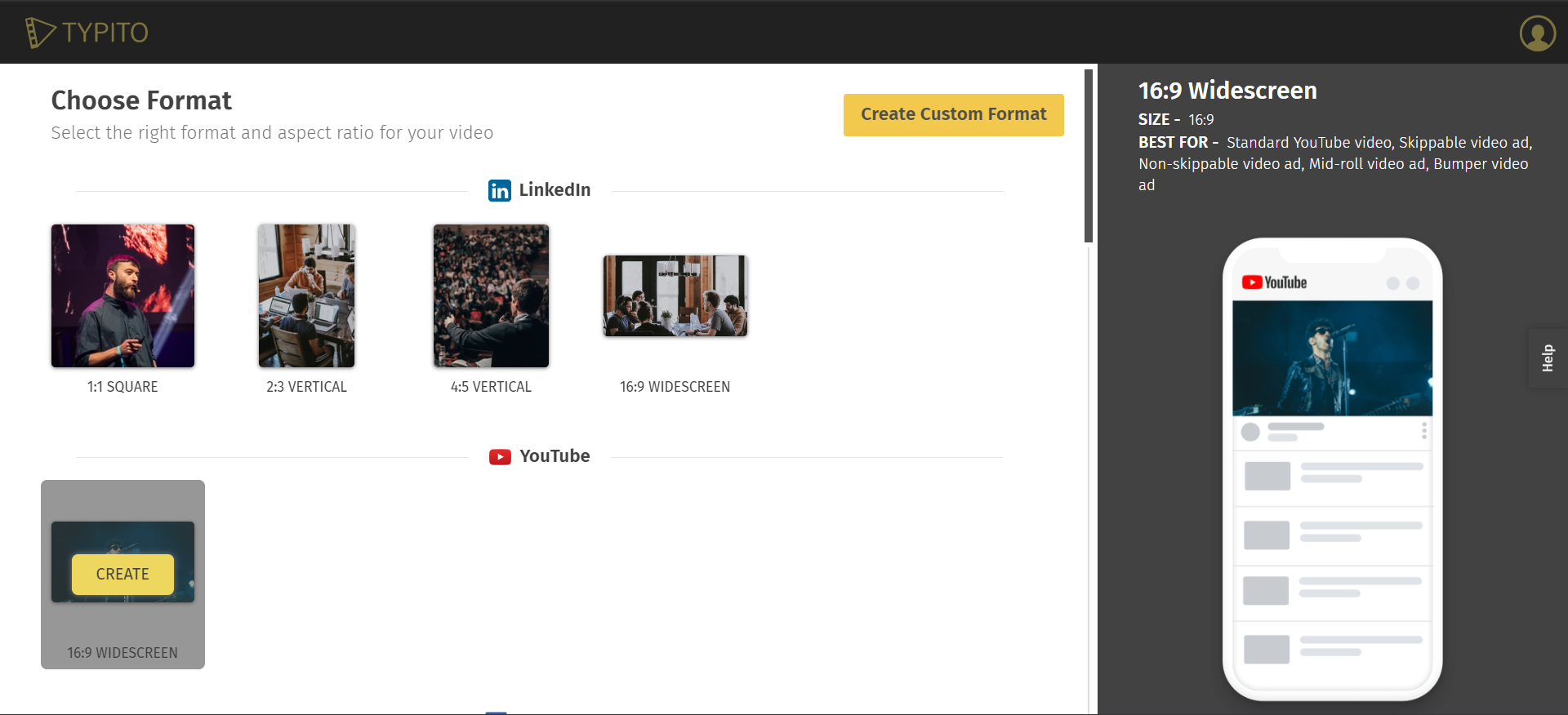Open the user profile account icon
Screen dimensions: 1568x715
click(1537, 33)
